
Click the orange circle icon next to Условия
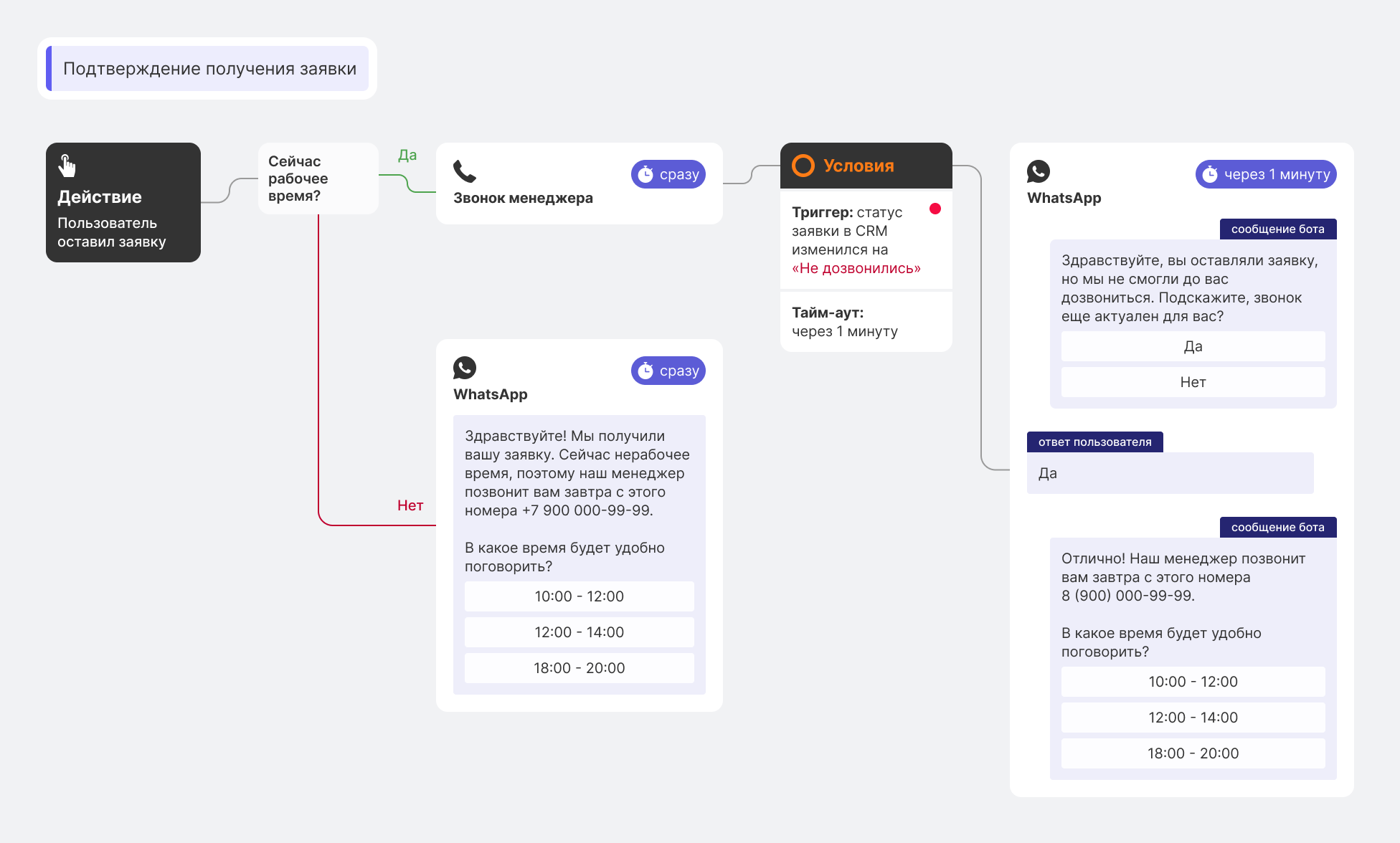[803, 166]
